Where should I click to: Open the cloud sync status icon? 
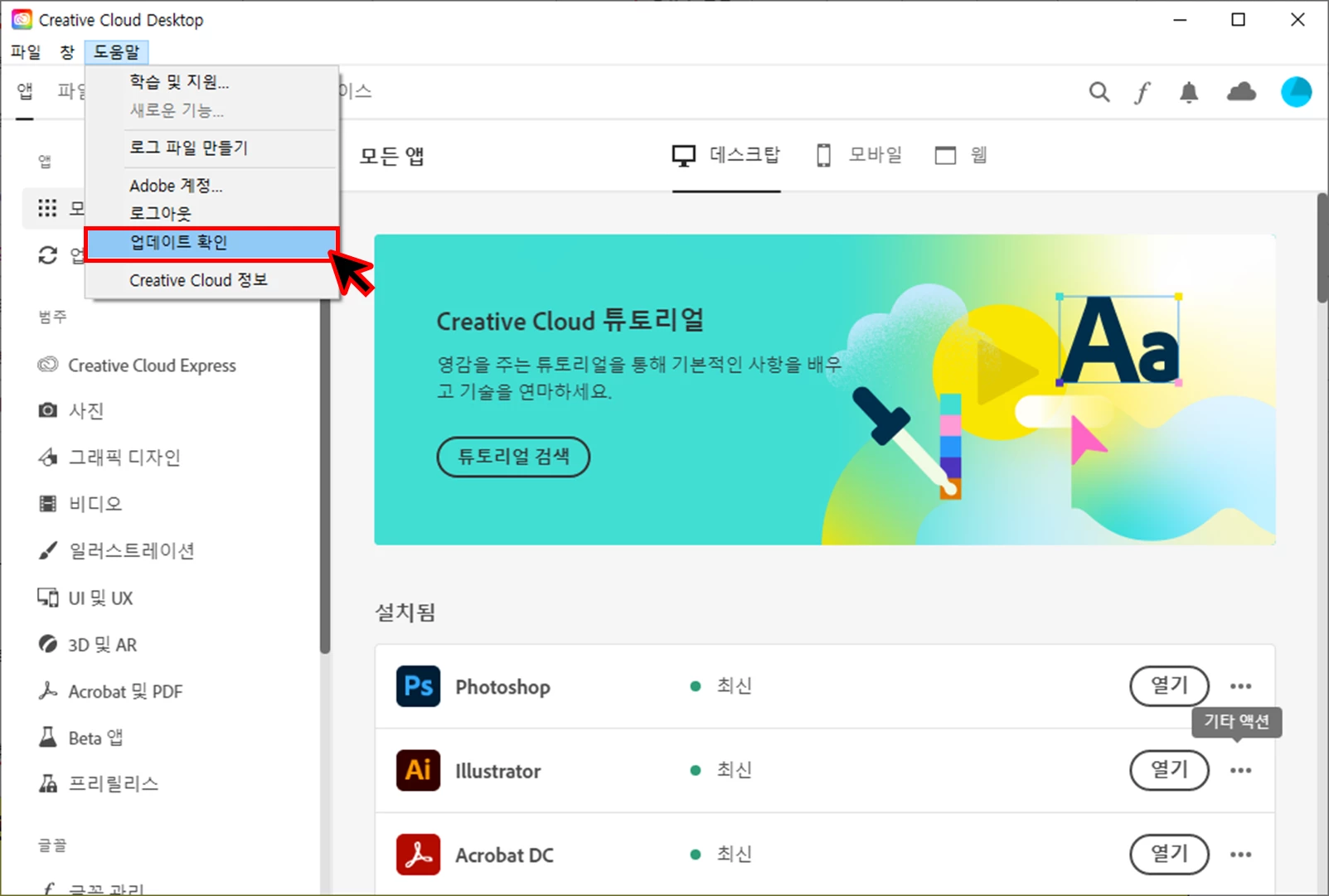pos(1241,92)
